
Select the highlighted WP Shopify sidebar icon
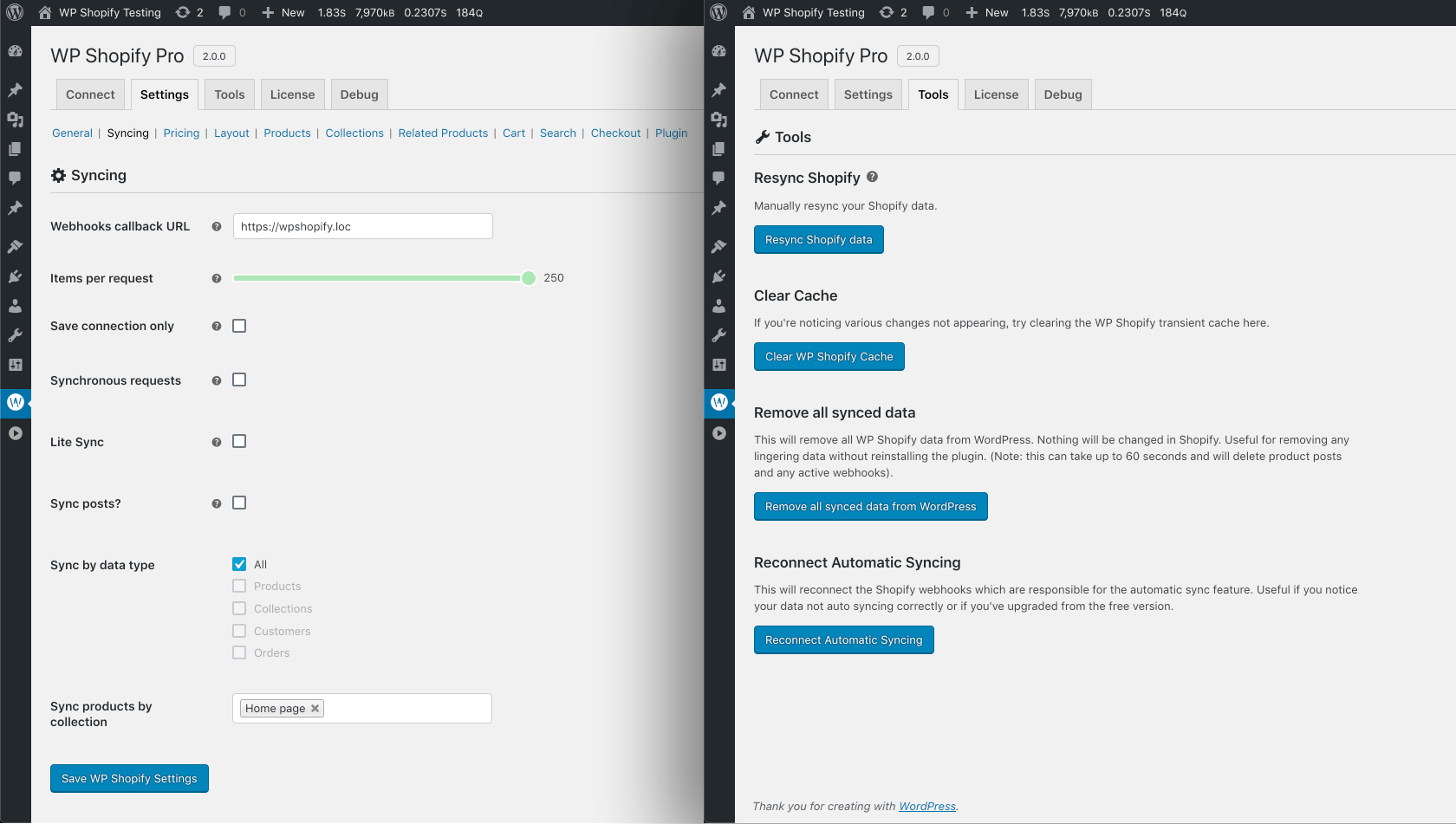[x=16, y=402]
